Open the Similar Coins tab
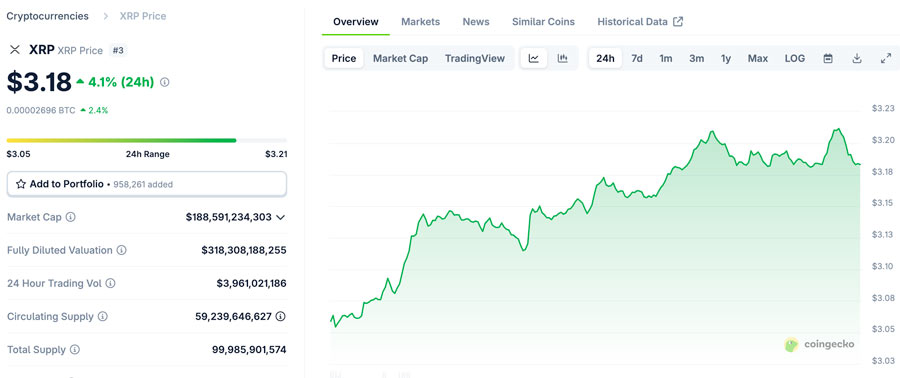The image size is (900, 378). pyautogui.click(x=543, y=22)
